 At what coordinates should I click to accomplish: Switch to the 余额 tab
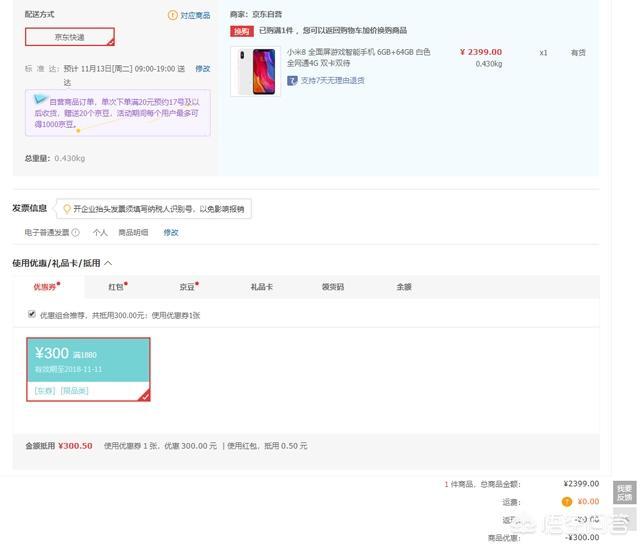pyautogui.click(x=404, y=287)
